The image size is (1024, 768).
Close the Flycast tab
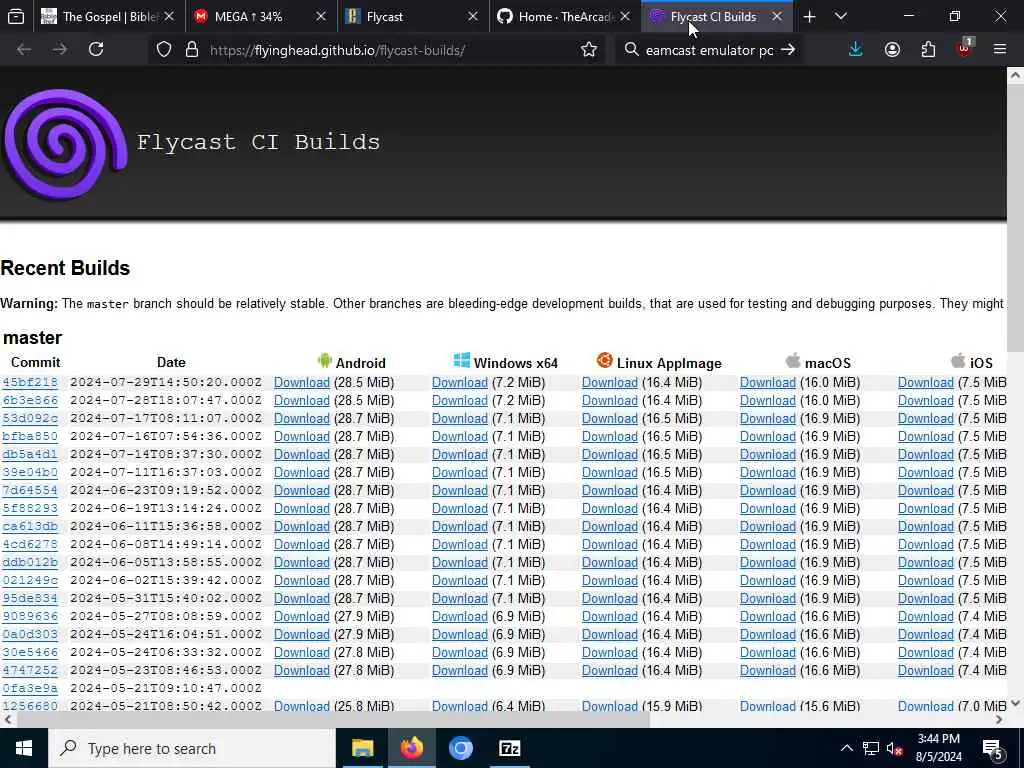point(473,17)
